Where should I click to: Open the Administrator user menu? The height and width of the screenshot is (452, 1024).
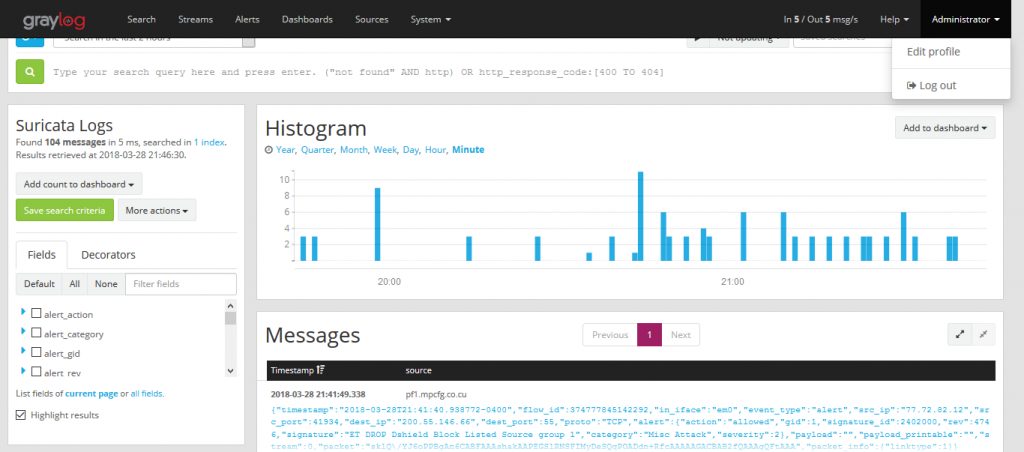965,20
